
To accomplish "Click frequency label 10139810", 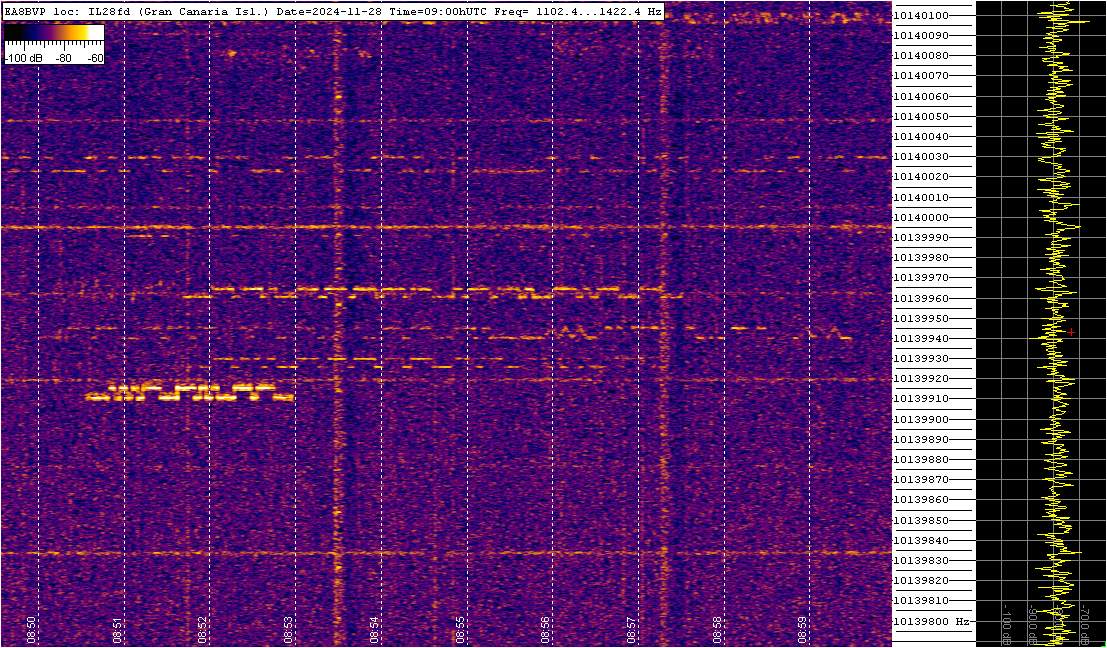I will [x=921, y=601].
